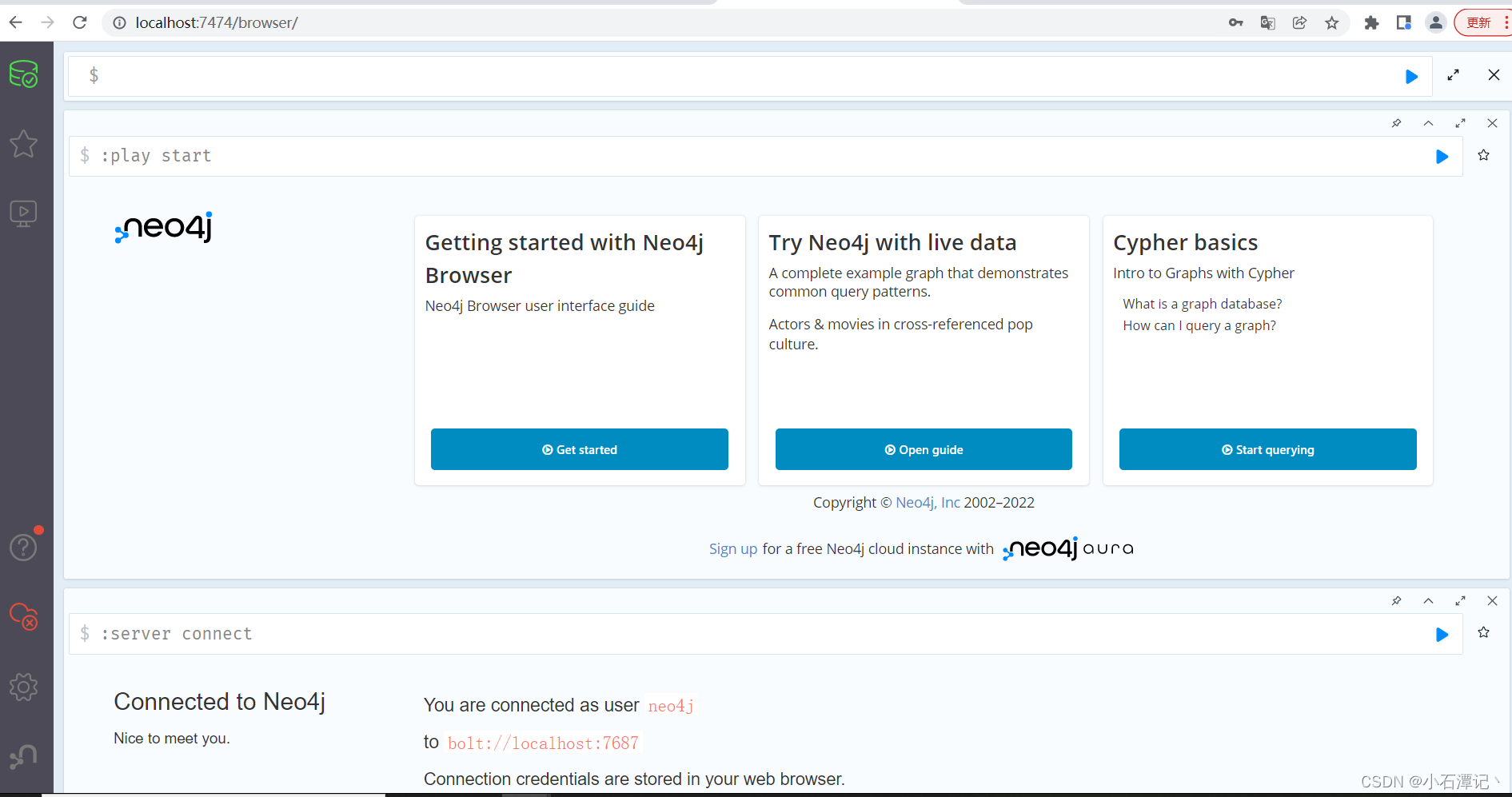Viewport: 1512px width, 797px height.
Task: Click the red 更新 update button
Action: (1481, 22)
